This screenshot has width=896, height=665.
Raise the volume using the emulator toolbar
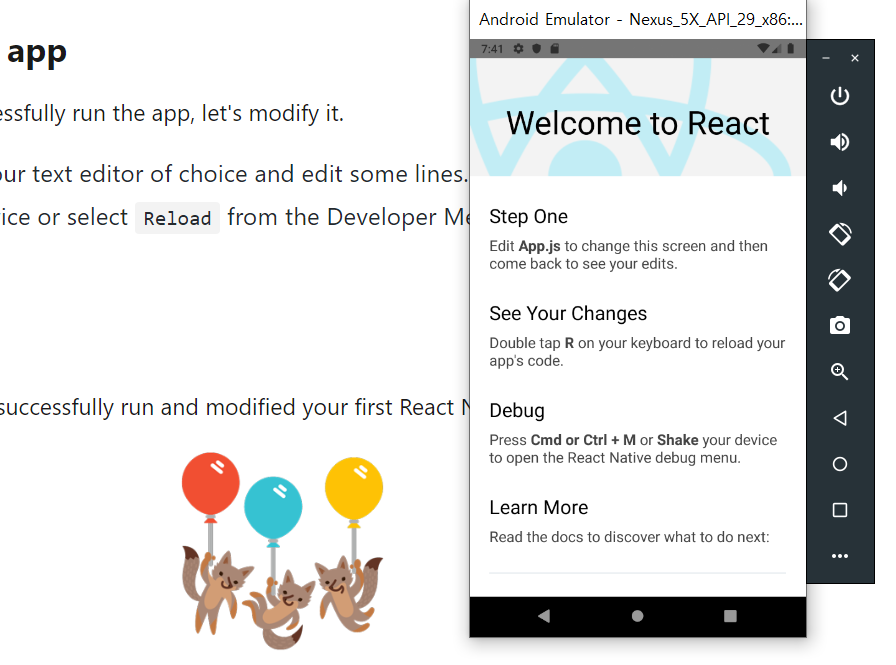[839, 142]
